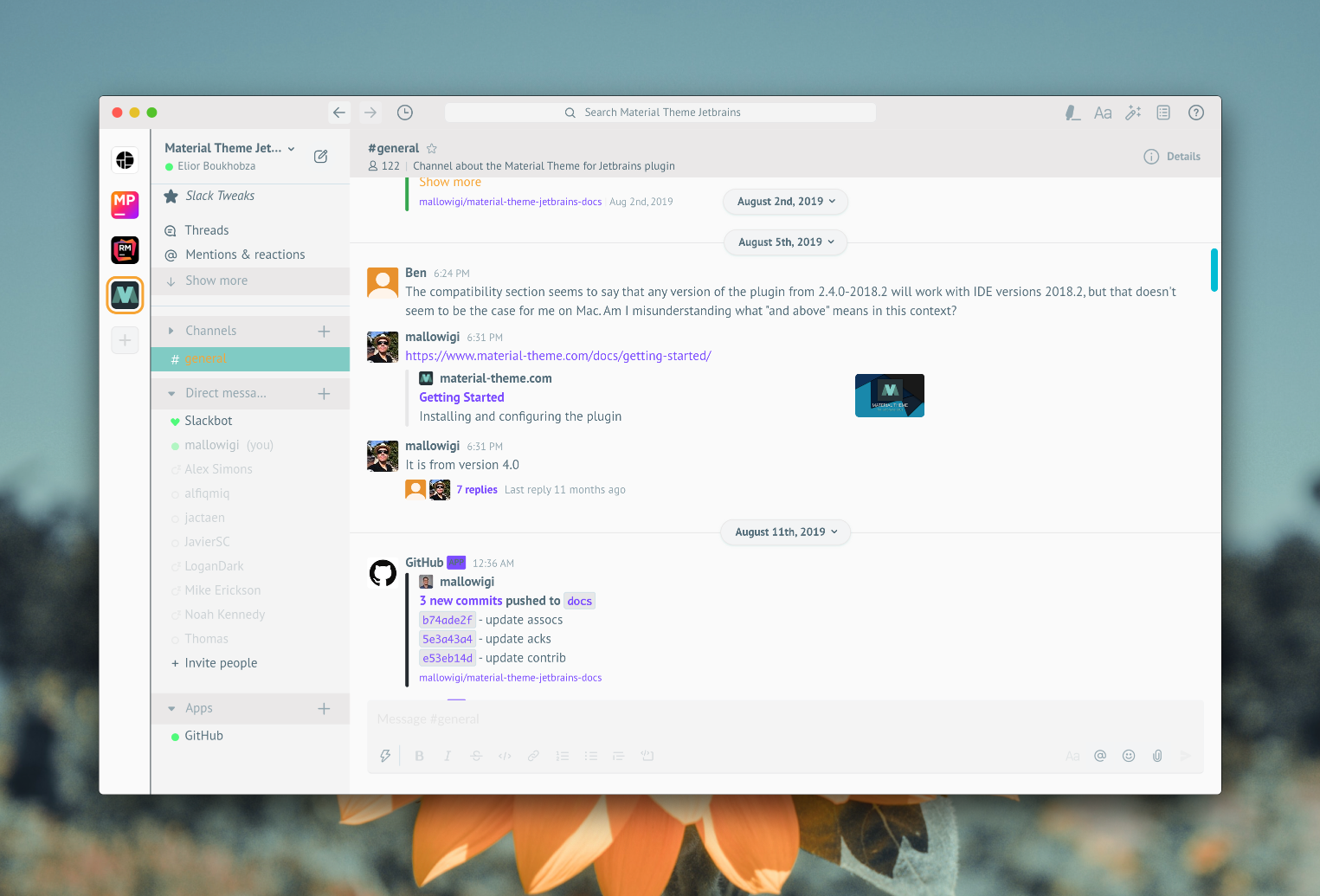Open the Getting Started link title

[461, 397]
